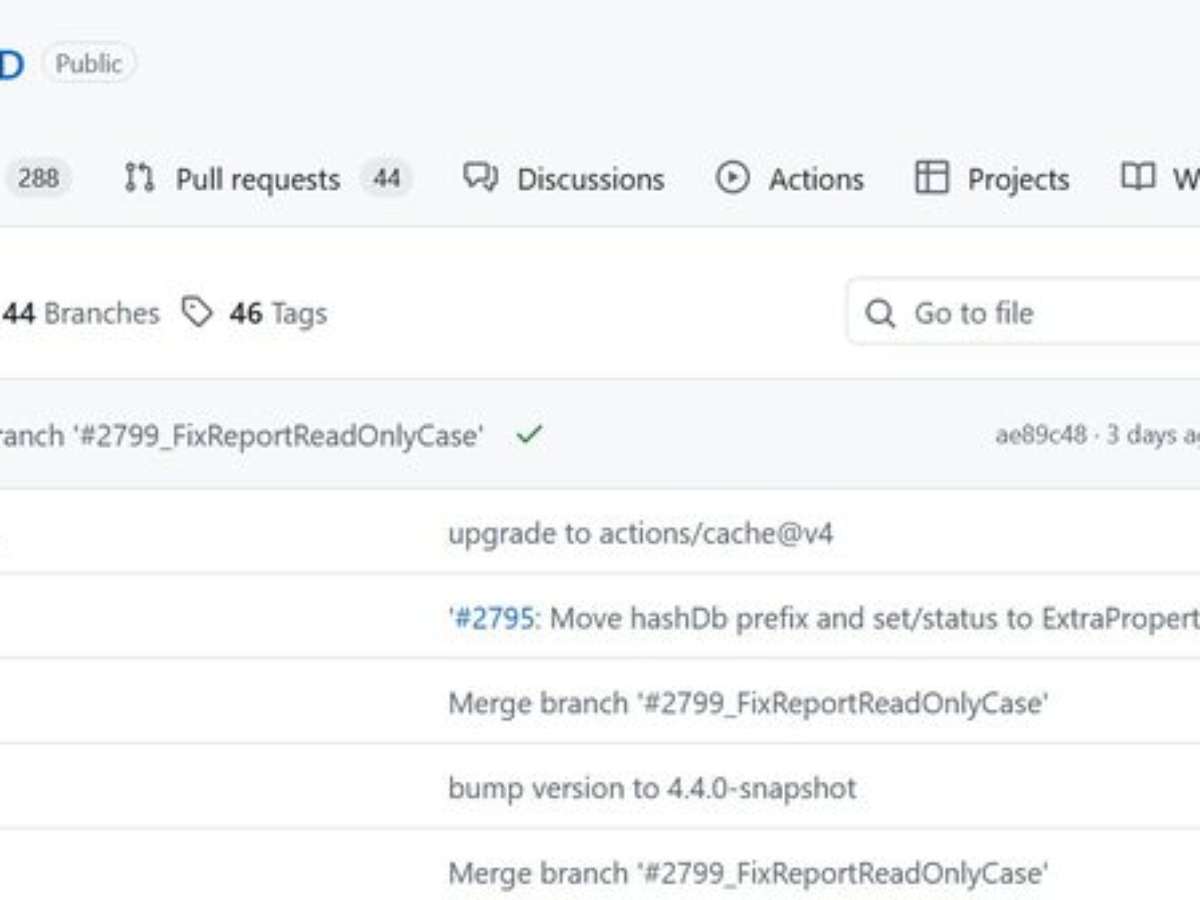Follow the #2795 issue link

pos(493,619)
